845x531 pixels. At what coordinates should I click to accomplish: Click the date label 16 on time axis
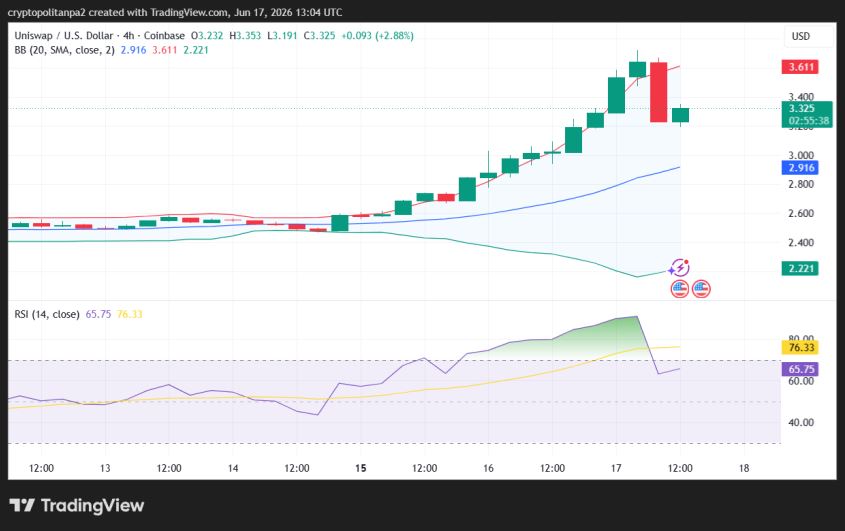488,468
